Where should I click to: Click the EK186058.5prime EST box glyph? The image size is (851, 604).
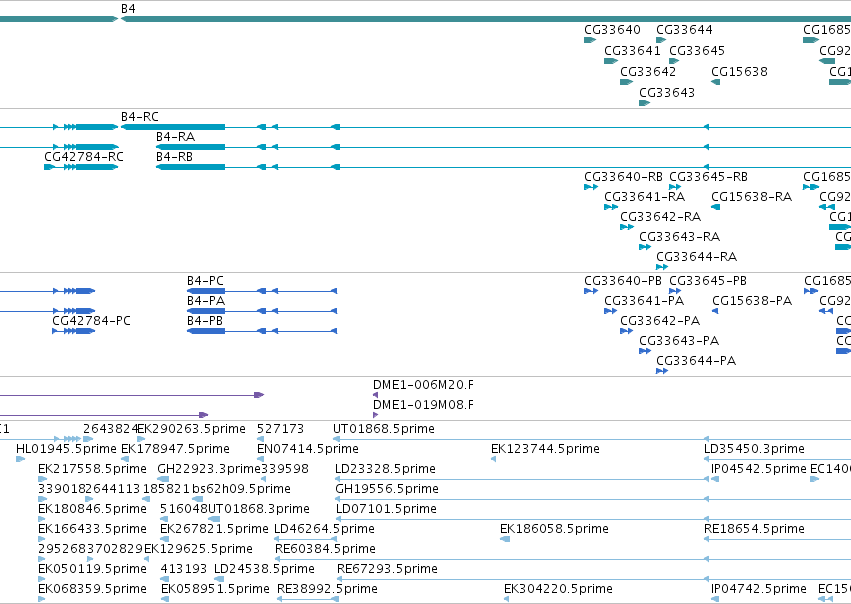[505, 539]
